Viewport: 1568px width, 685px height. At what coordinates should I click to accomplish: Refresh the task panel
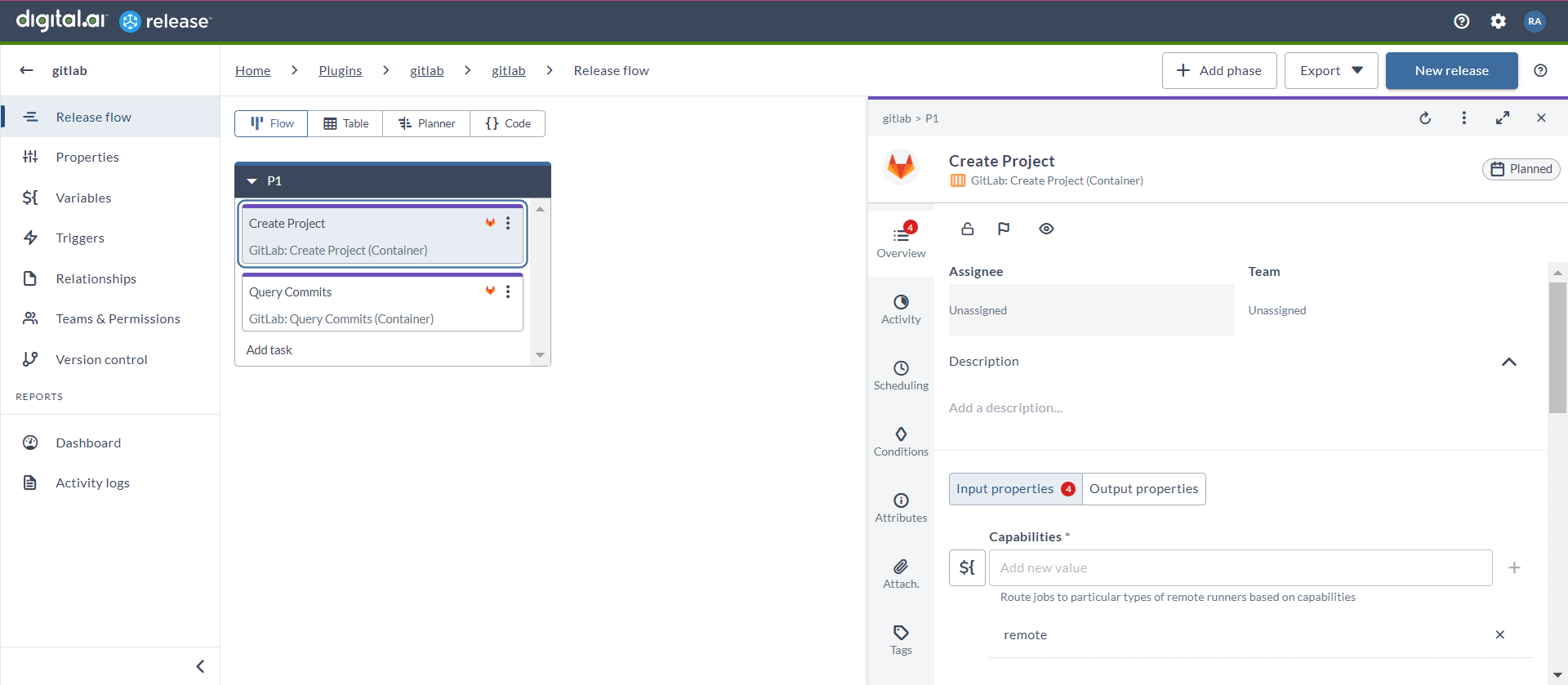[x=1425, y=118]
